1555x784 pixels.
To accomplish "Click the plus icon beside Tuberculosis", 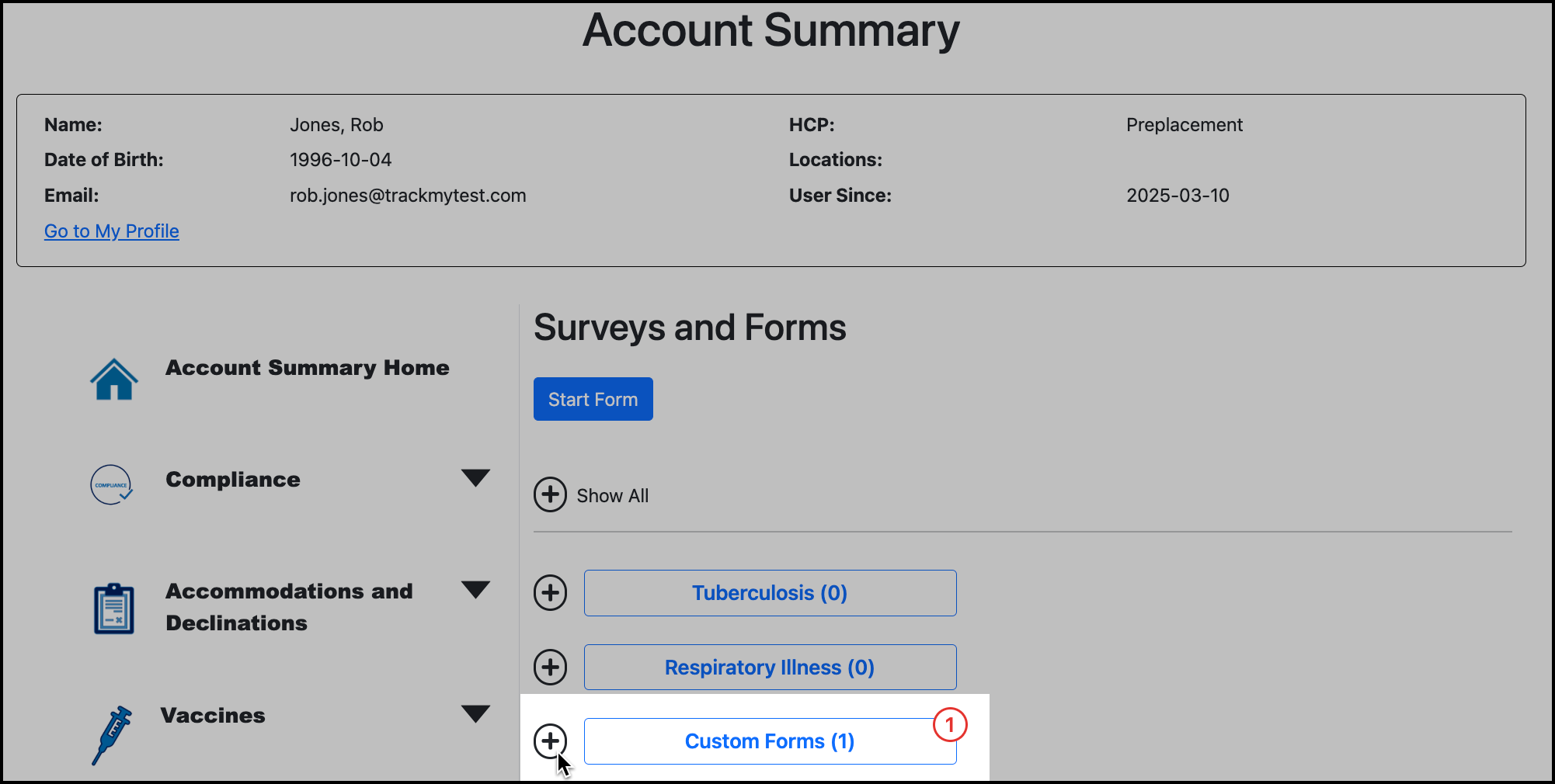I will click(x=551, y=593).
